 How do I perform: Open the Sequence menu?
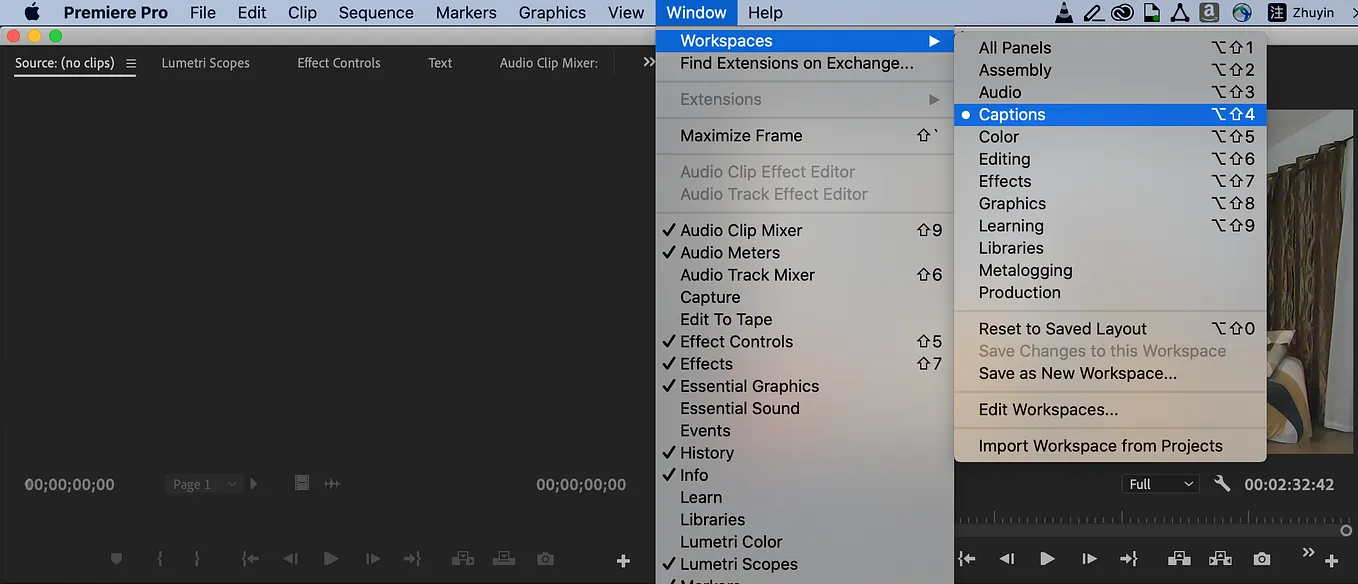[x=376, y=13]
